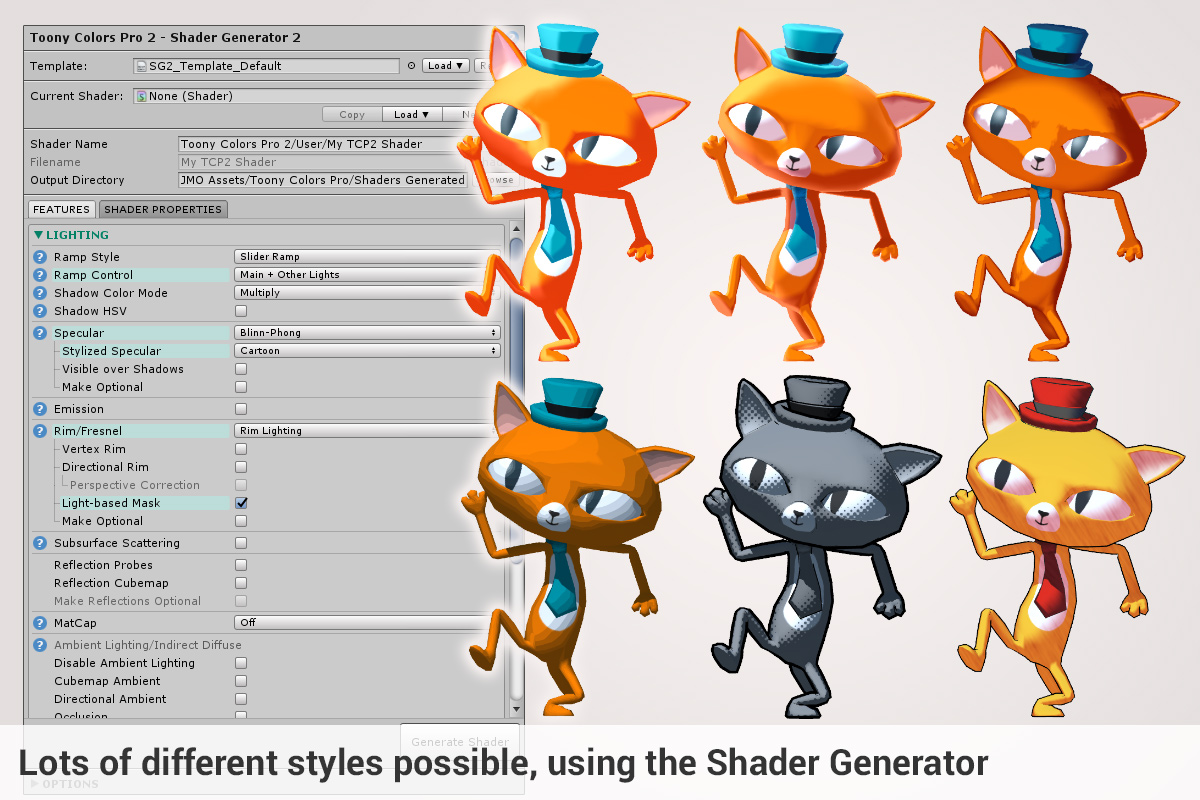Open help for Ramp Style

coord(40,257)
